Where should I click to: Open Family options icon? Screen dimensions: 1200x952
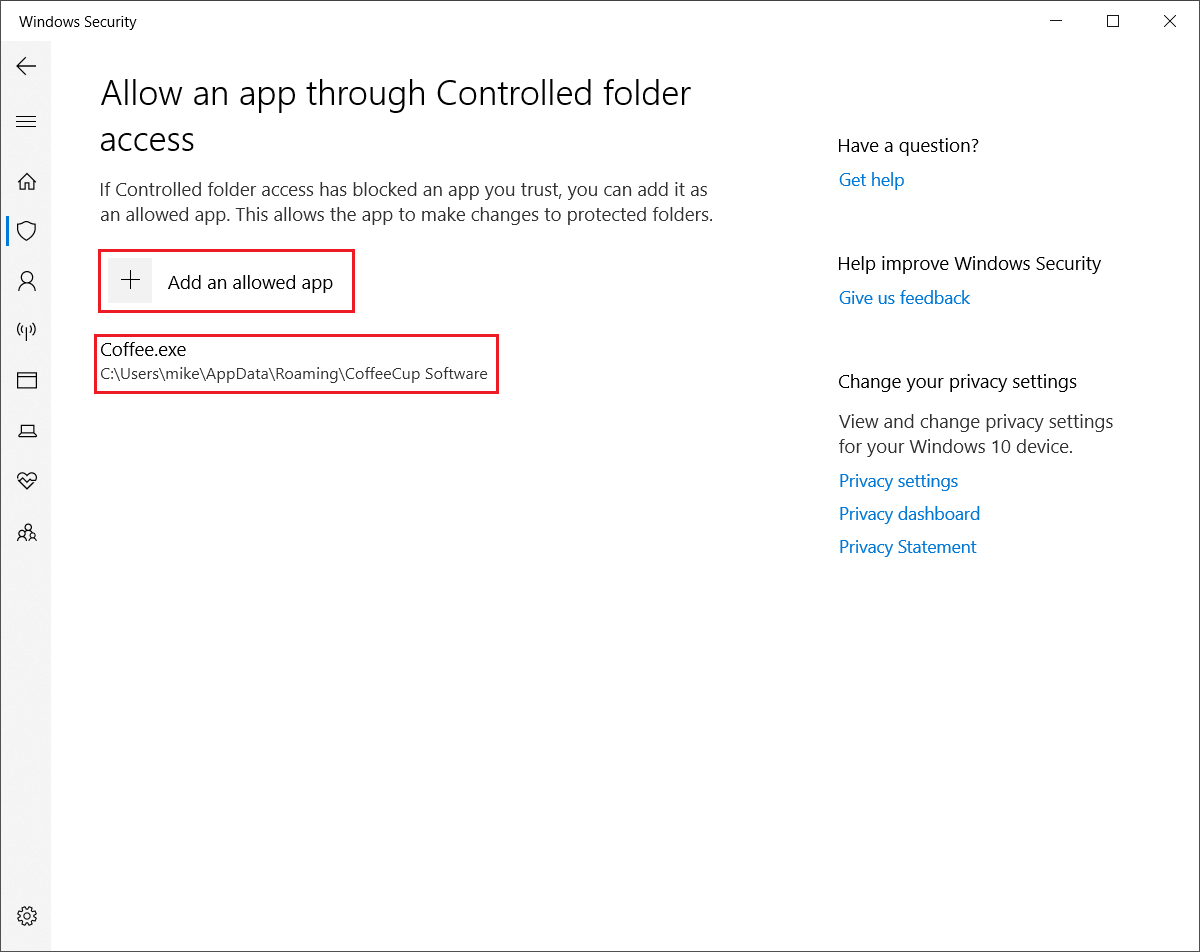pos(27,532)
